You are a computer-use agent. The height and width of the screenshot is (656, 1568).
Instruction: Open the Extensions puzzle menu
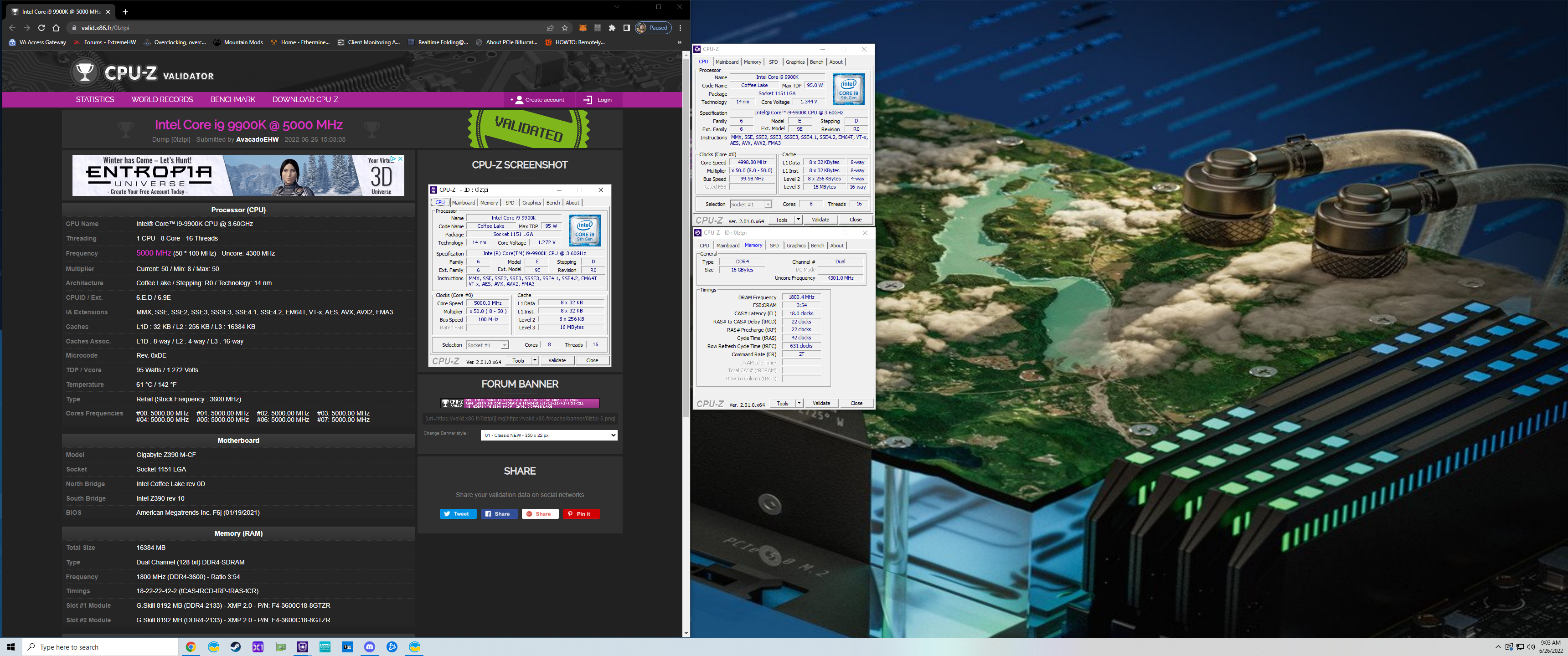(612, 27)
